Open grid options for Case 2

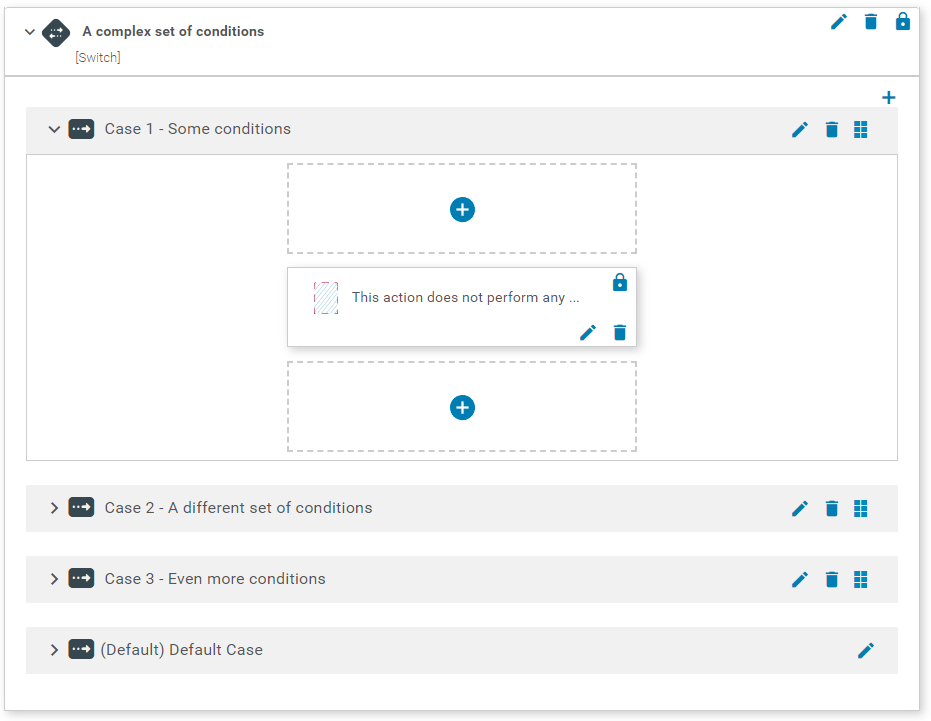(x=861, y=509)
